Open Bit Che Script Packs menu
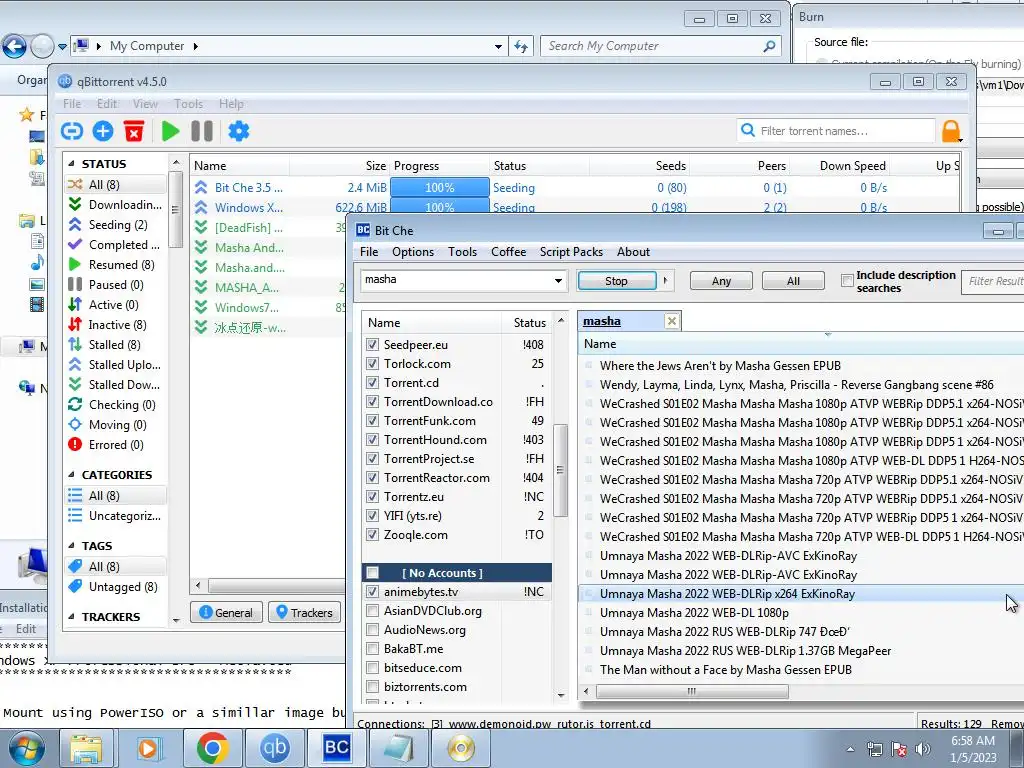The width and height of the screenshot is (1024, 768). (x=571, y=252)
